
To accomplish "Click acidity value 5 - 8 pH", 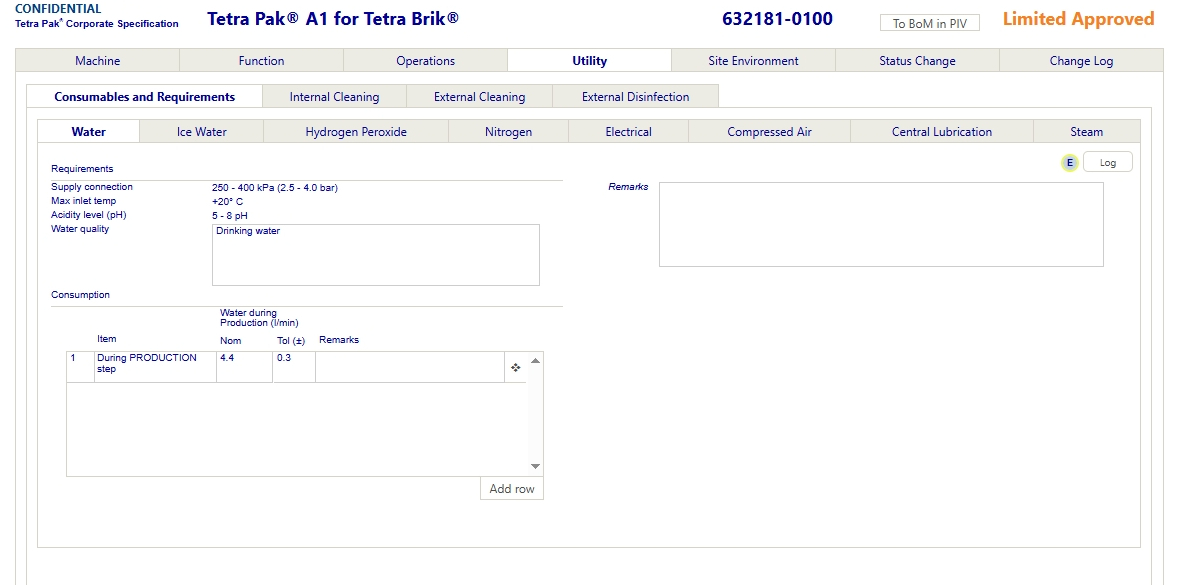I will pos(230,215).
